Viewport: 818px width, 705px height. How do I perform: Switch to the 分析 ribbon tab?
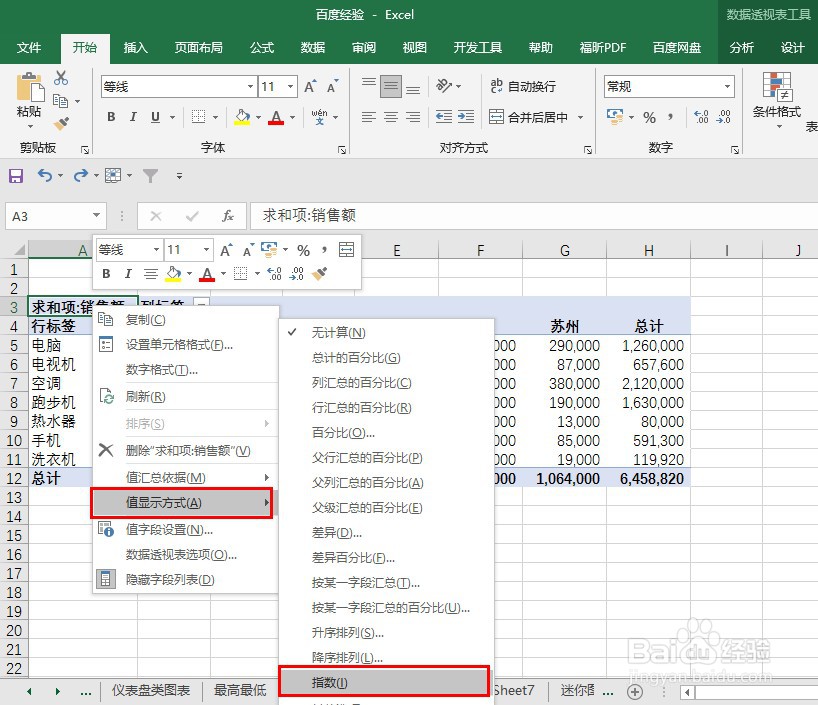tap(742, 48)
